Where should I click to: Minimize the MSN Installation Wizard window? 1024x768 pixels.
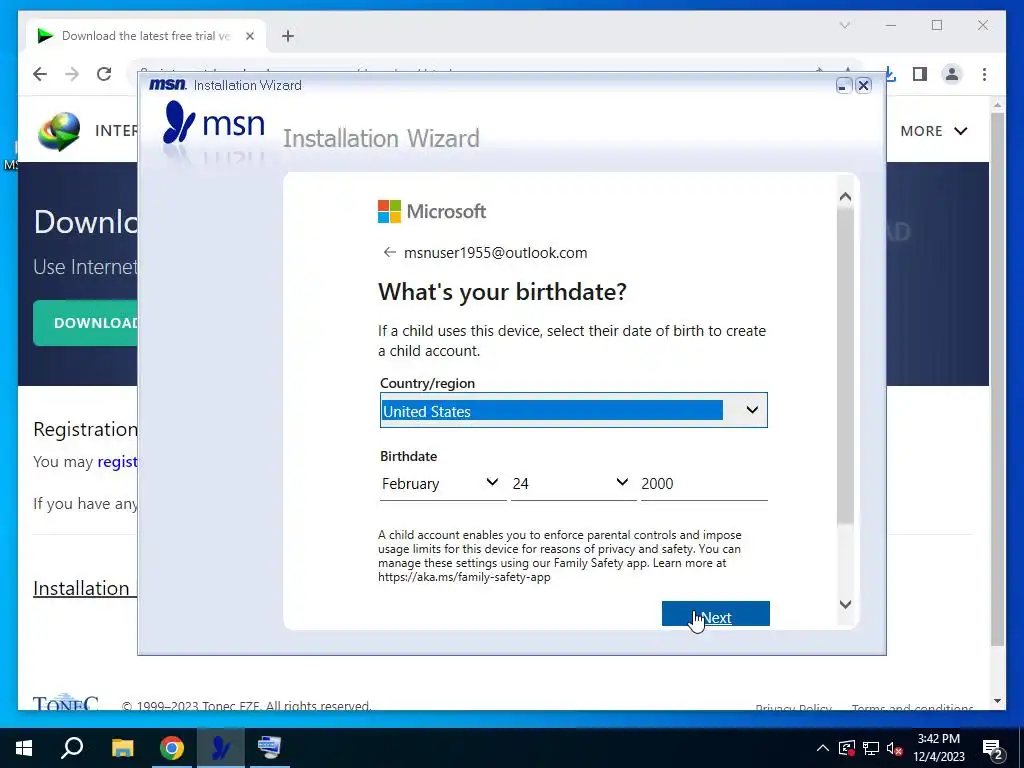[844, 86]
